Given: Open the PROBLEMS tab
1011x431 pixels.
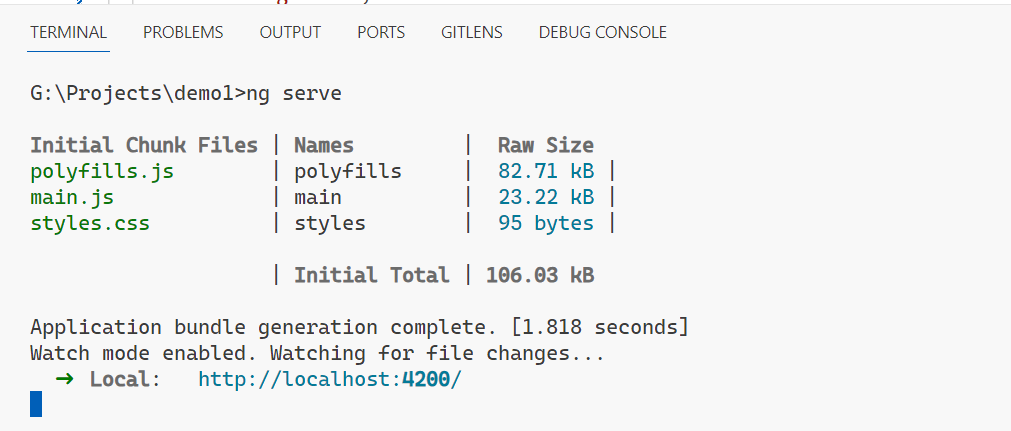Looking at the screenshot, I should 183,32.
